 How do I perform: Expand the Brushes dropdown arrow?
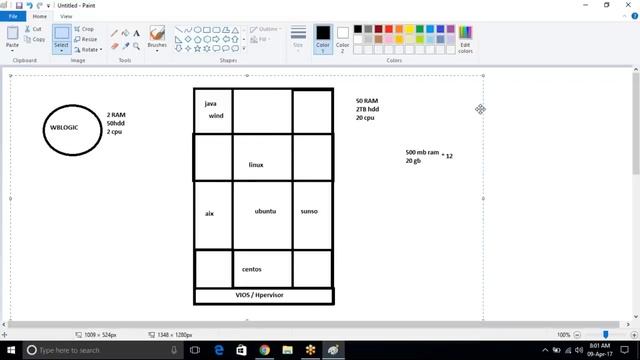point(157,50)
